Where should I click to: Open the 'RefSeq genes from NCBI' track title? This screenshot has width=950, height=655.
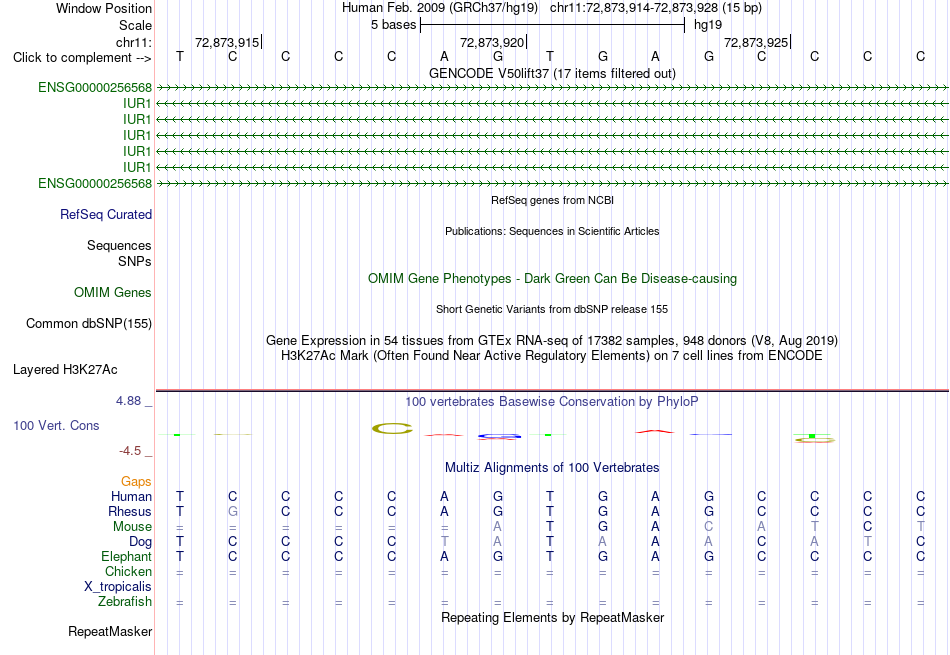click(552, 200)
